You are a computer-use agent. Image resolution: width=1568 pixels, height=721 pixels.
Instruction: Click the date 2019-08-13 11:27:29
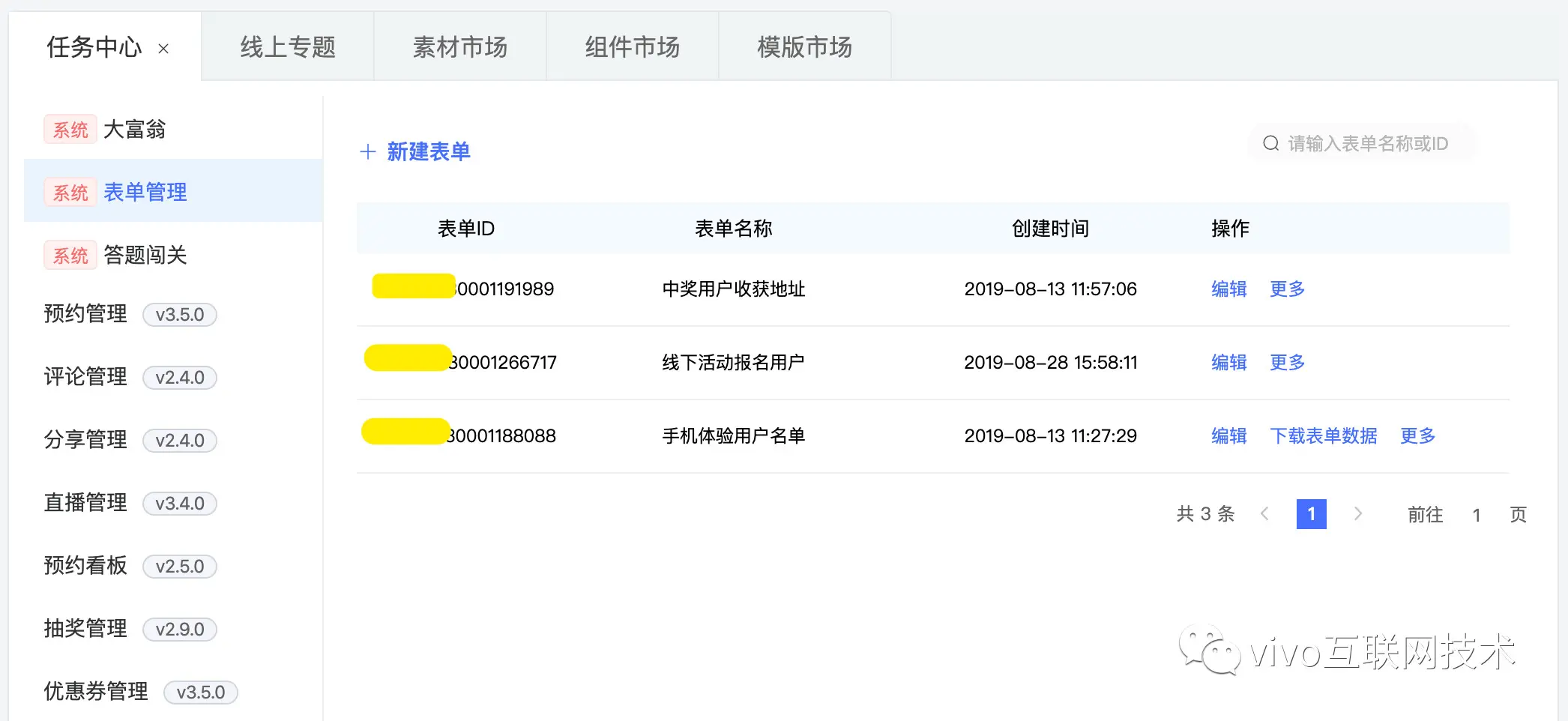1051,435
